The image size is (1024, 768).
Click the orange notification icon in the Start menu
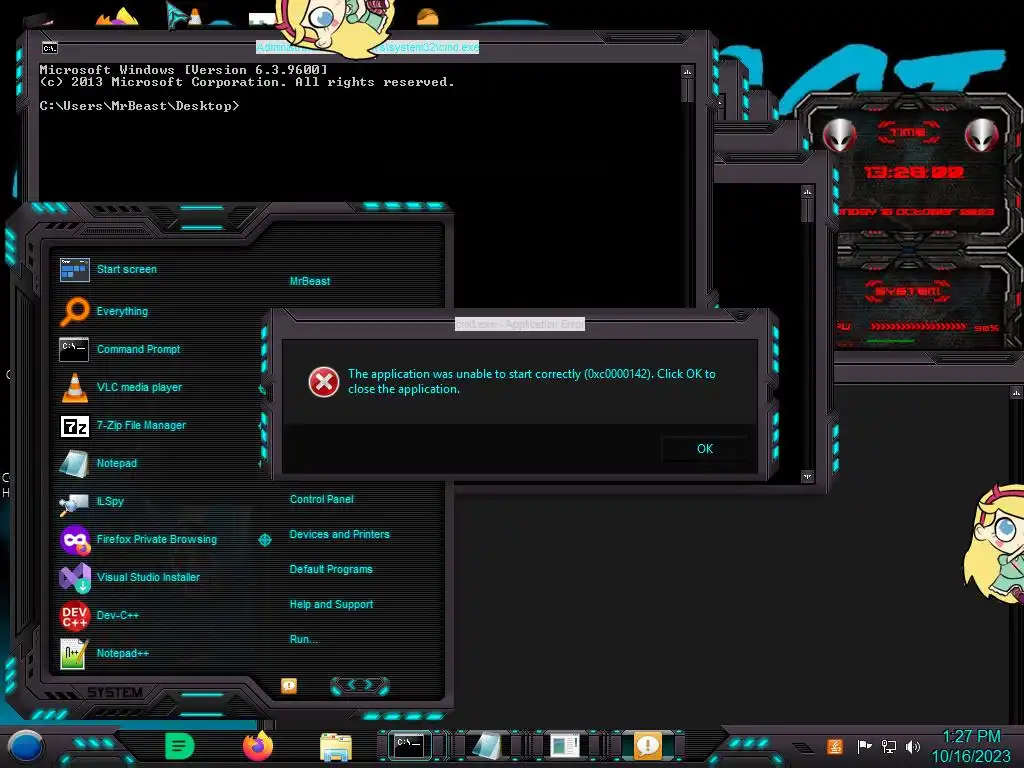(x=289, y=685)
